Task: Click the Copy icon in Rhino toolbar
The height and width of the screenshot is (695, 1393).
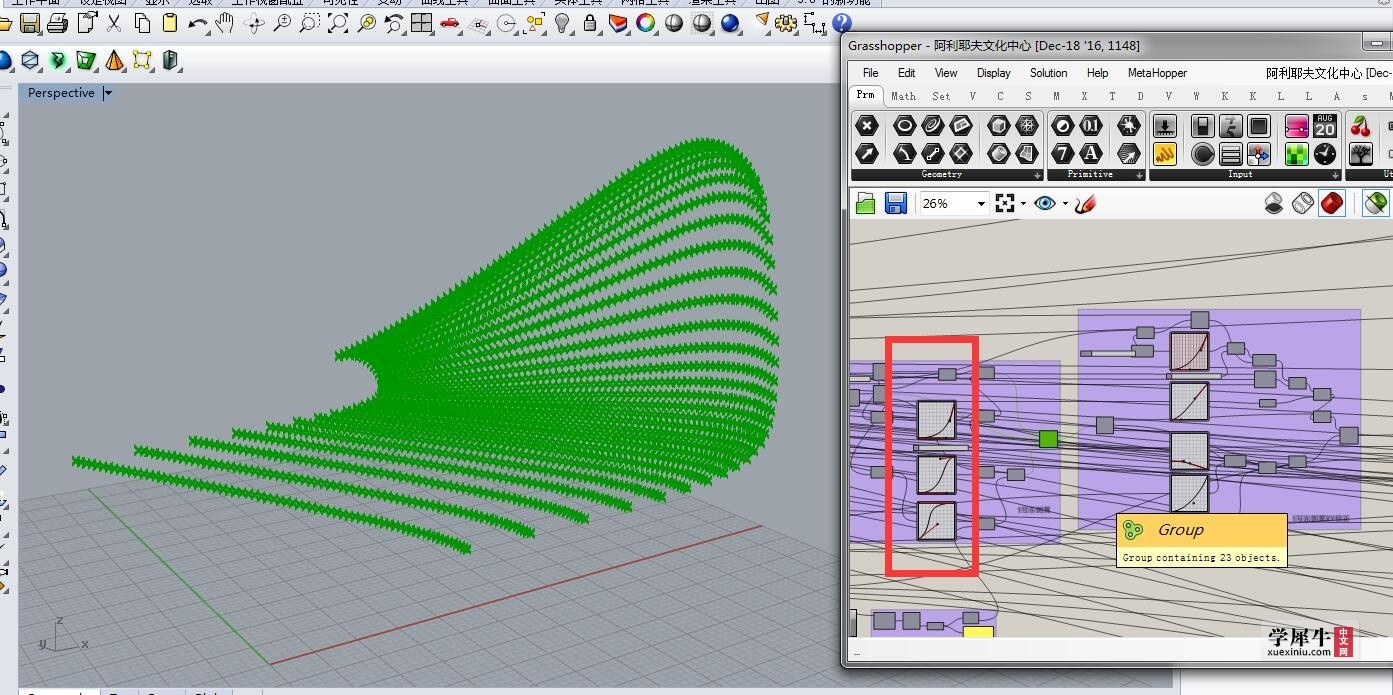Action: coord(142,22)
